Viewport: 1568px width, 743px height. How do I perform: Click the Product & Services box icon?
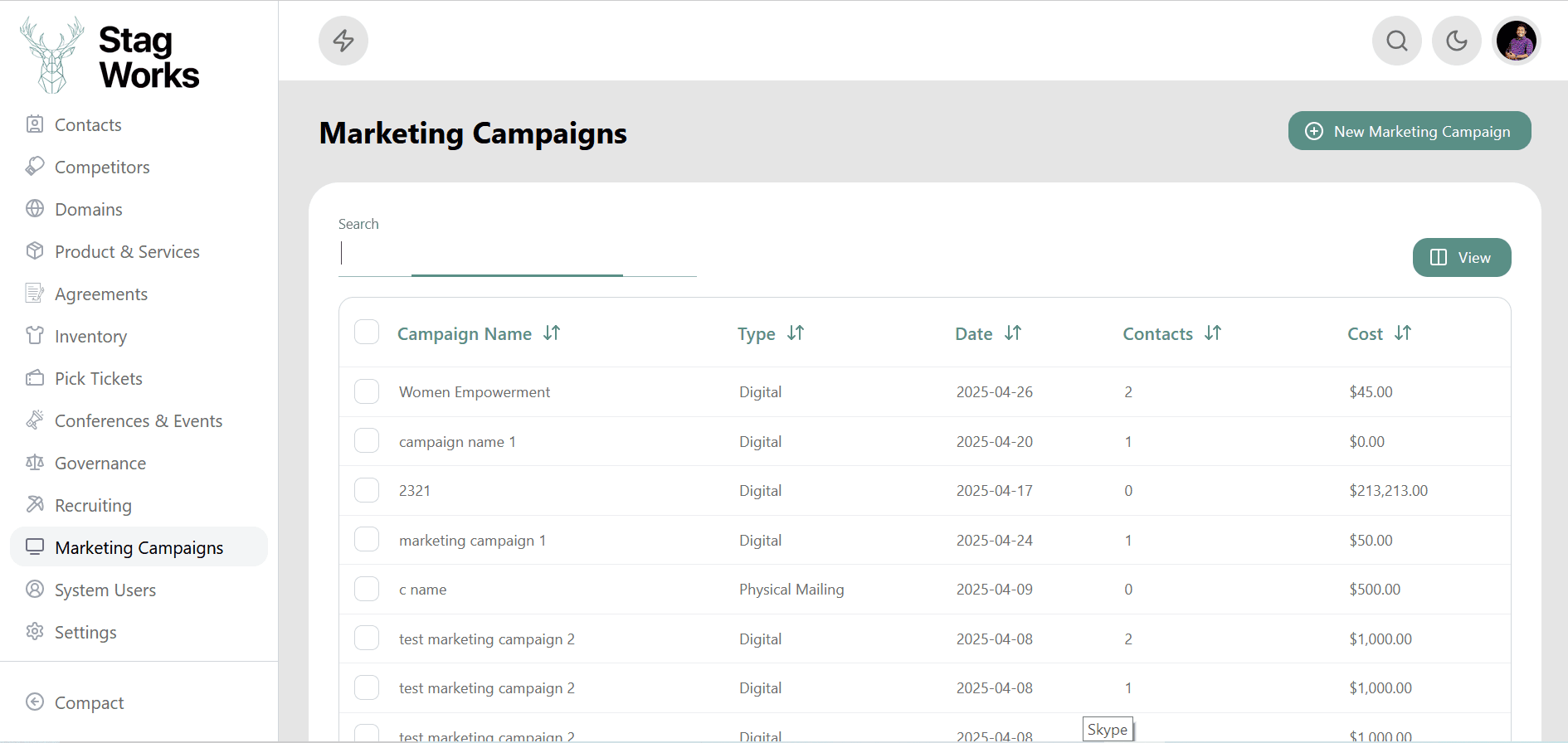(35, 251)
